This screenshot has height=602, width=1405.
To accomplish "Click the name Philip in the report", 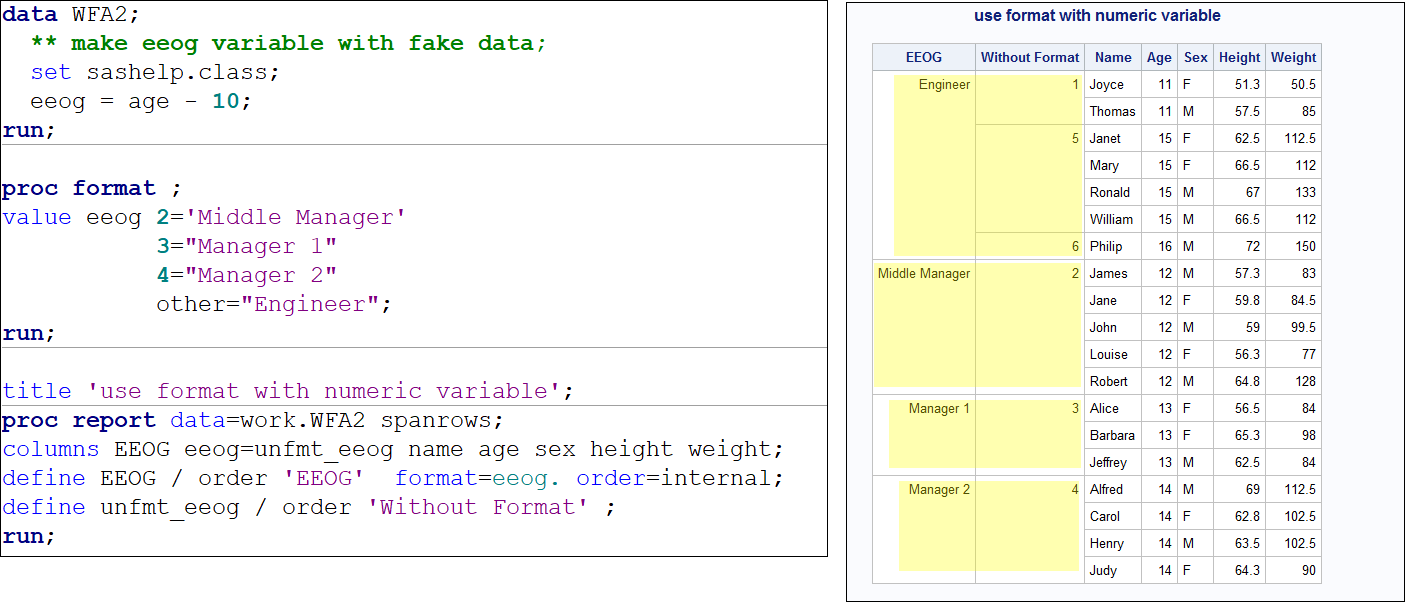I will coord(1106,247).
